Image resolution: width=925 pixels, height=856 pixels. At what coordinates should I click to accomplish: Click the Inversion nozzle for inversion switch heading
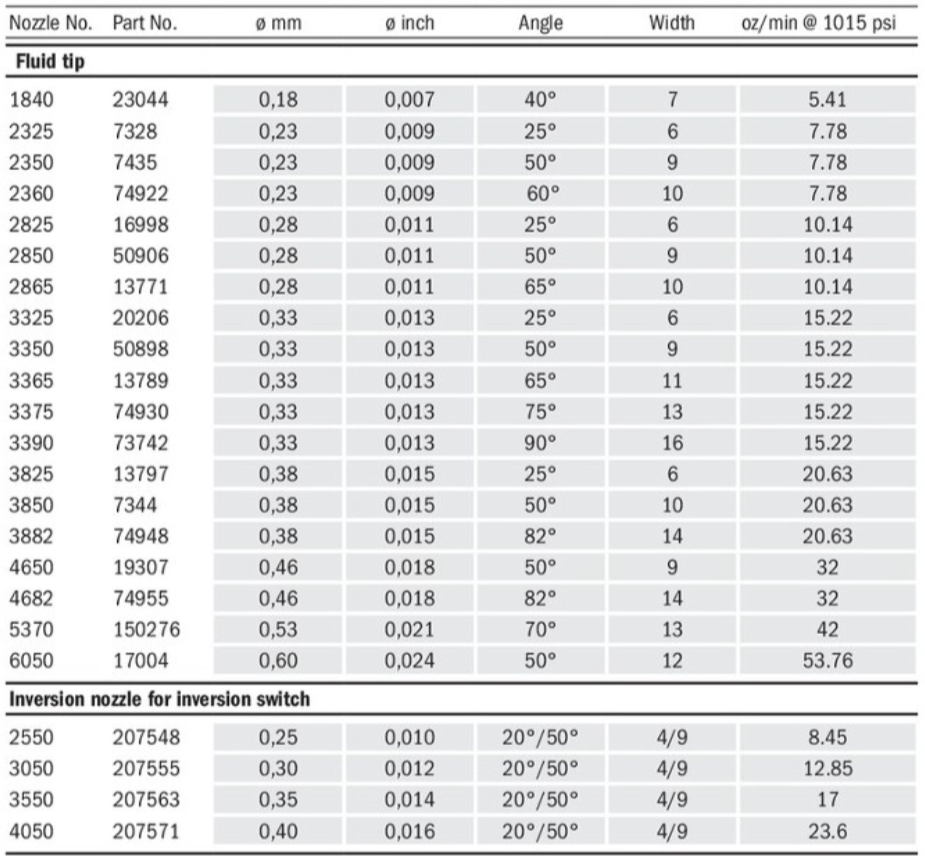tap(159, 698)
